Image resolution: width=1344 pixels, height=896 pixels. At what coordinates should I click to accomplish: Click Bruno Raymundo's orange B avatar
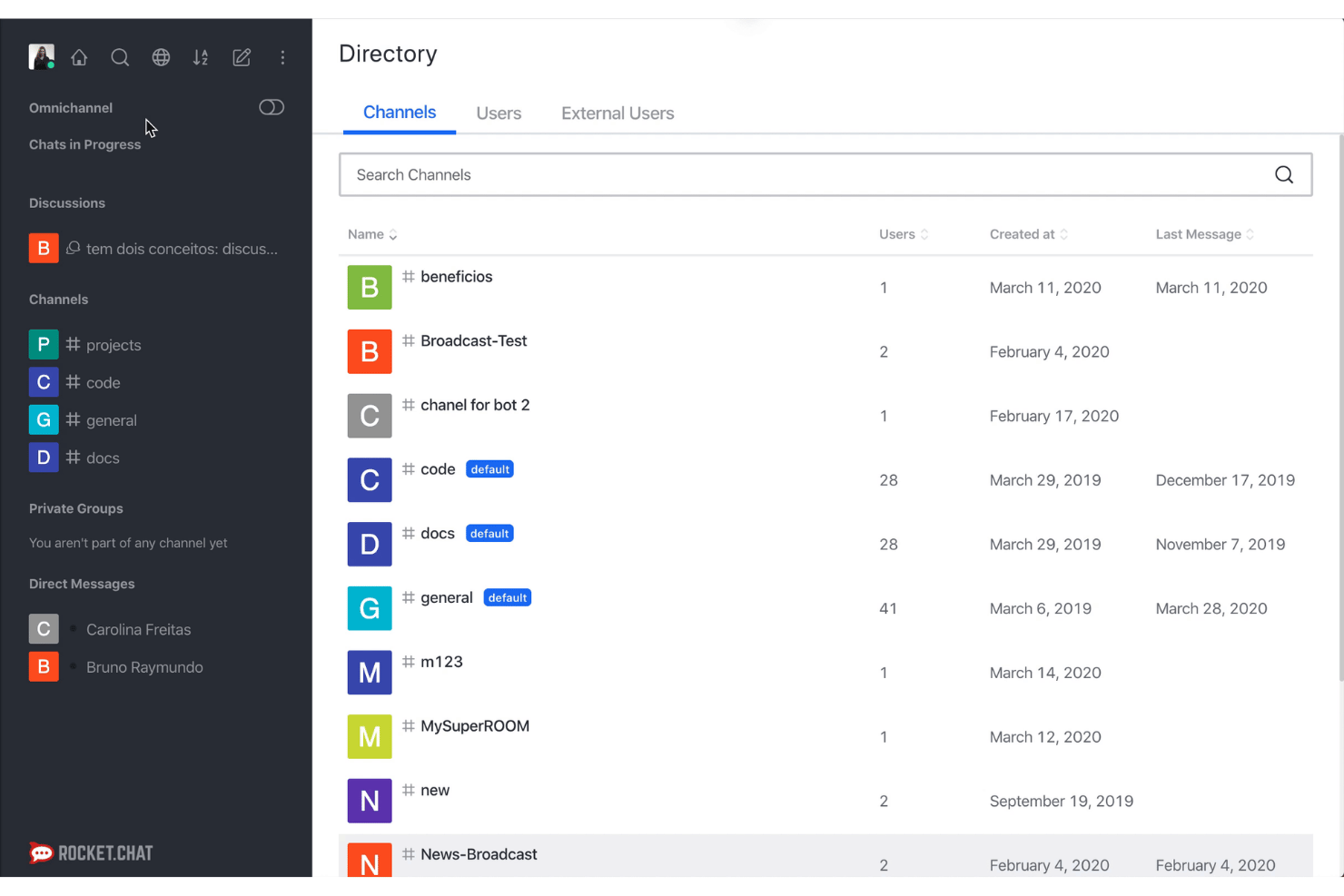(x=44, y=667)
